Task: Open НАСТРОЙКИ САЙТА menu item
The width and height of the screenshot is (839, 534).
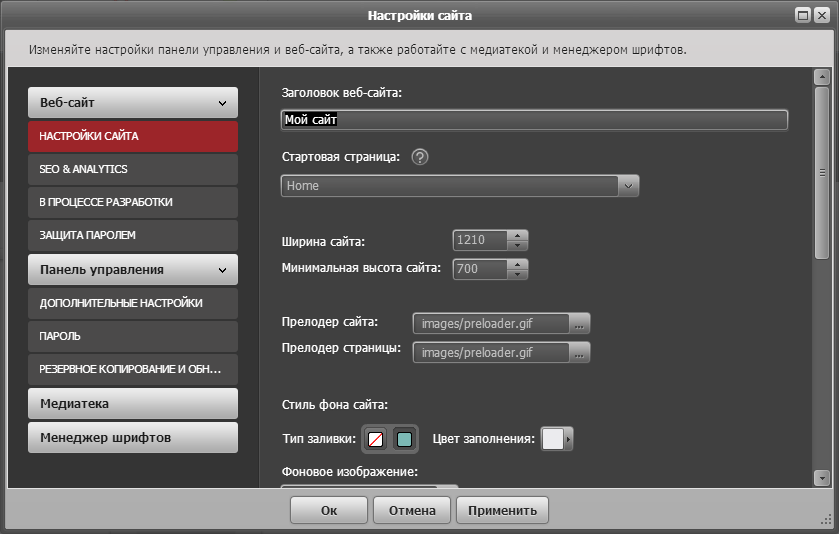Action: click(x=133, y=136)
